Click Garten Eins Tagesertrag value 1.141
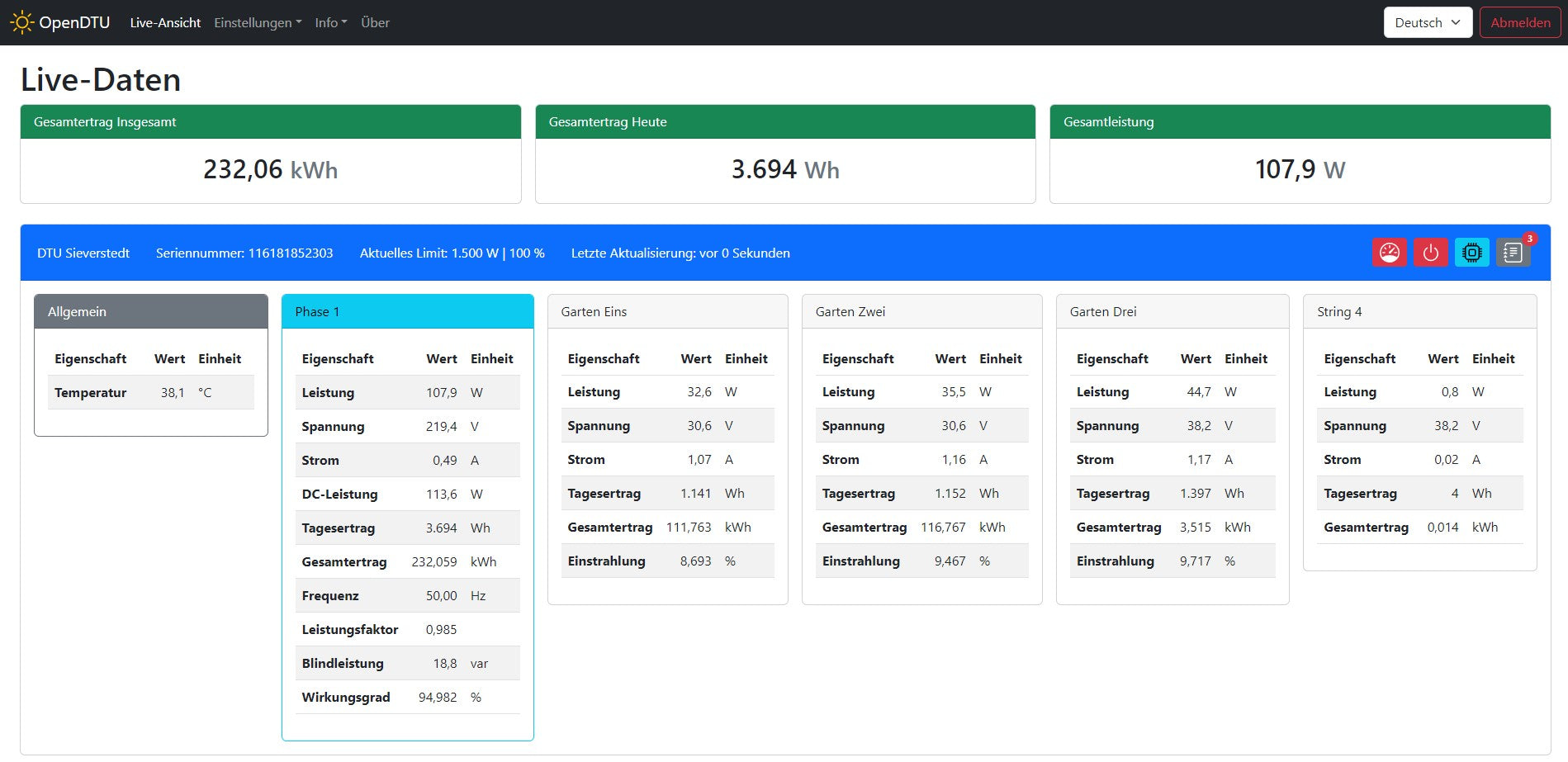This screenshot has height=762, width=1568. 696,494
